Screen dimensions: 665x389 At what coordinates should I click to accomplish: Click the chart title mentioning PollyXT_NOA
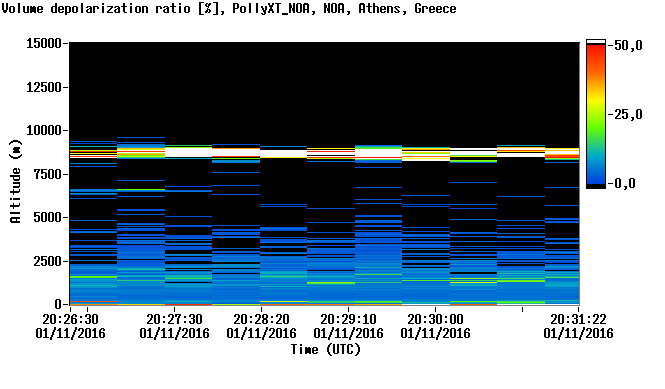(229, 8)
